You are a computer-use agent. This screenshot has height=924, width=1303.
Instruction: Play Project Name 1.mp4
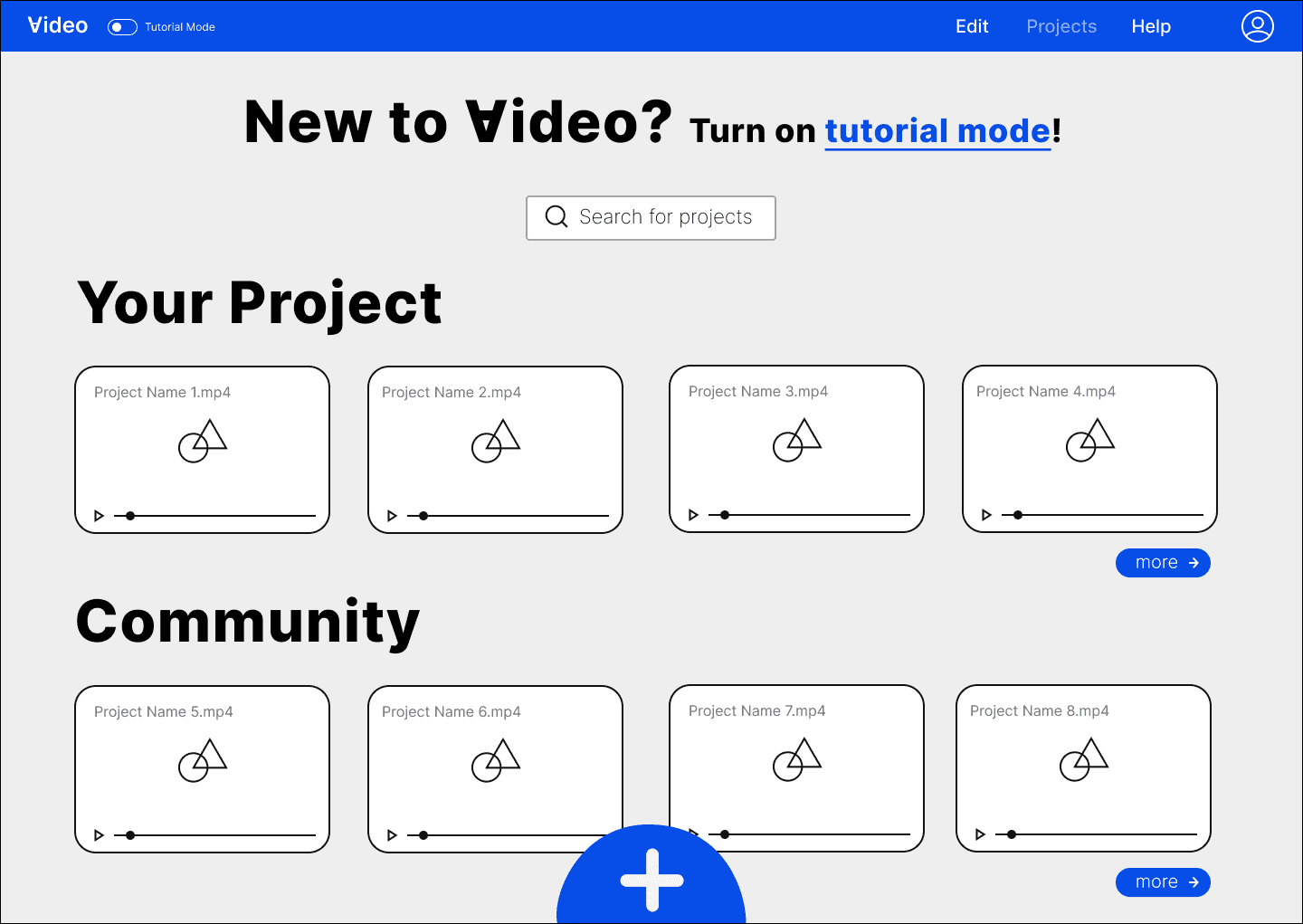[100, 516]
